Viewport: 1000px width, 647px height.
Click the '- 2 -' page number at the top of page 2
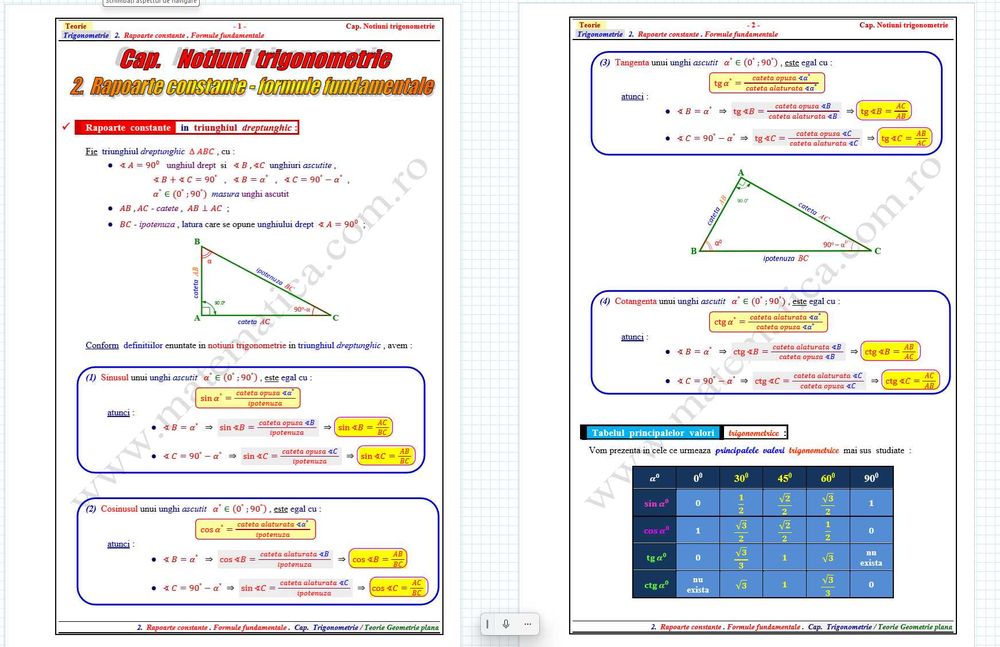coord(753,25)
